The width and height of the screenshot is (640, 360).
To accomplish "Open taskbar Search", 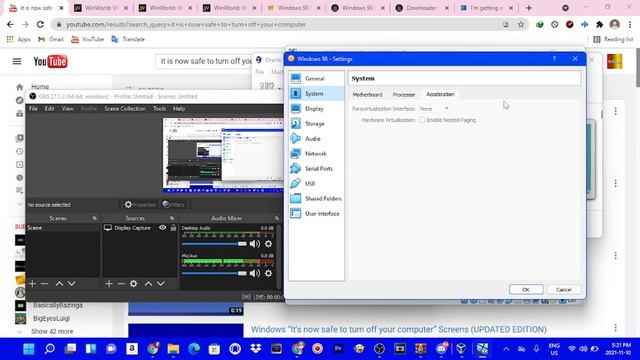I will point(49,349).
